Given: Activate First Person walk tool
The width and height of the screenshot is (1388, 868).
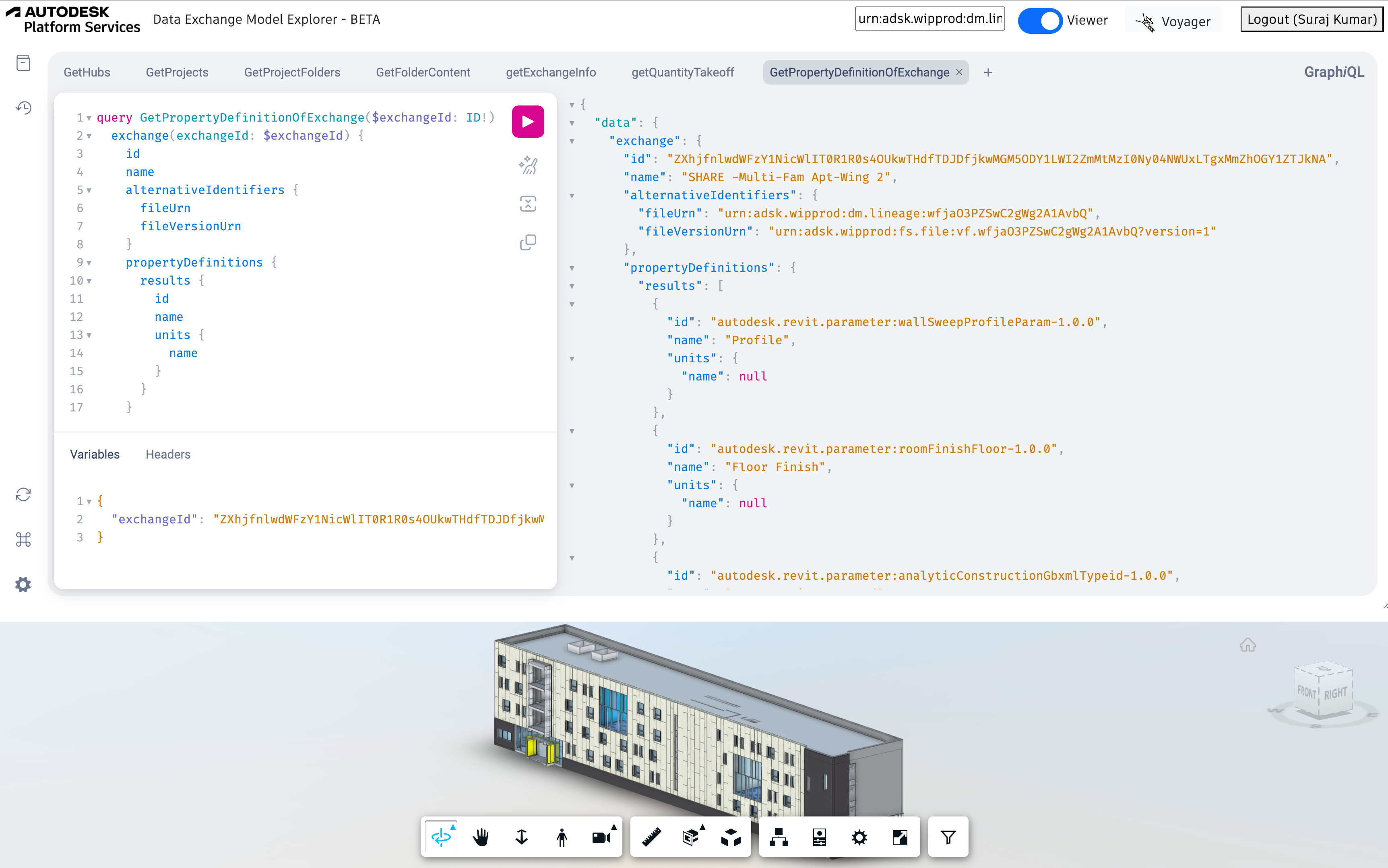Looking at the screenshot, I should 562,837.
